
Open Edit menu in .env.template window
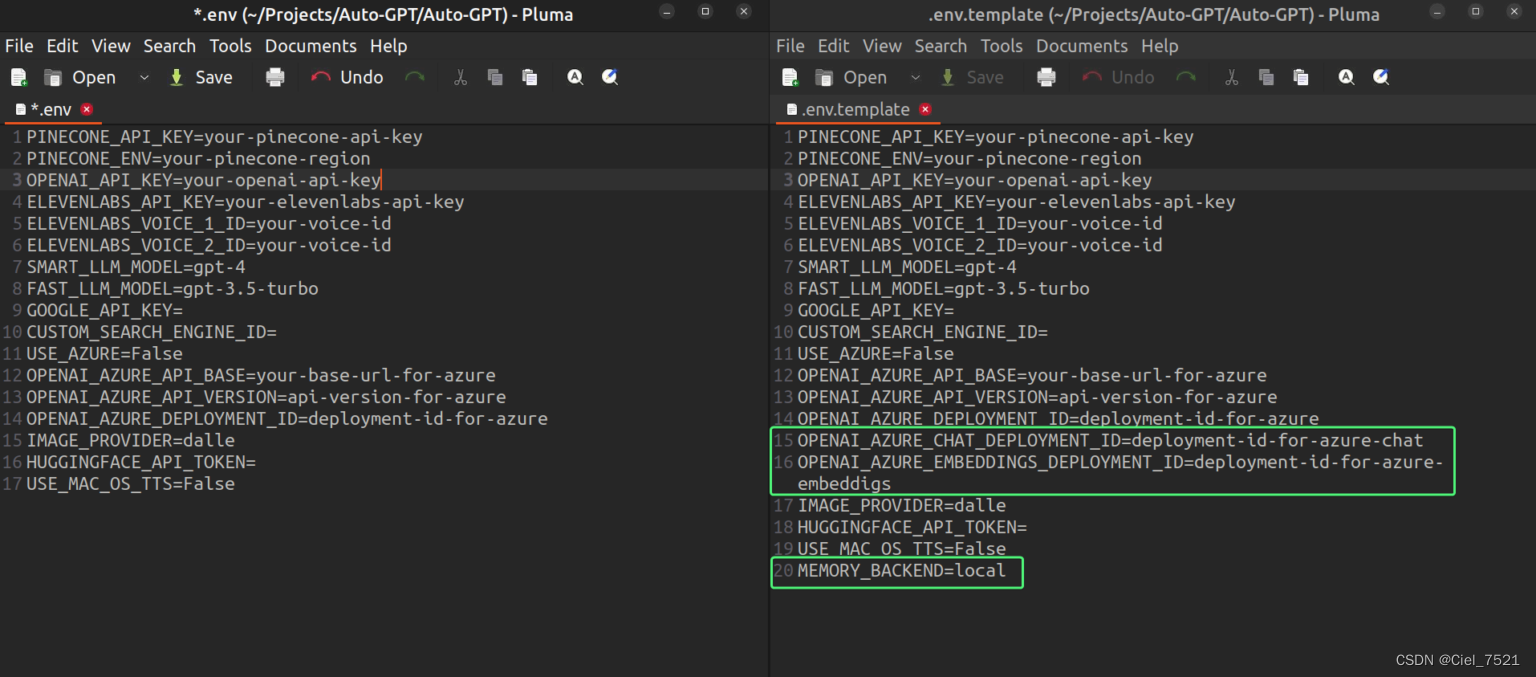833,46
